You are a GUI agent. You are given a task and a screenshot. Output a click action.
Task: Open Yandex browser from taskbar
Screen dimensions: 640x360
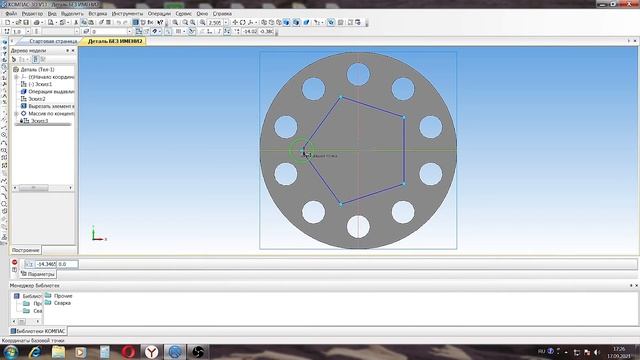point(151,352)
